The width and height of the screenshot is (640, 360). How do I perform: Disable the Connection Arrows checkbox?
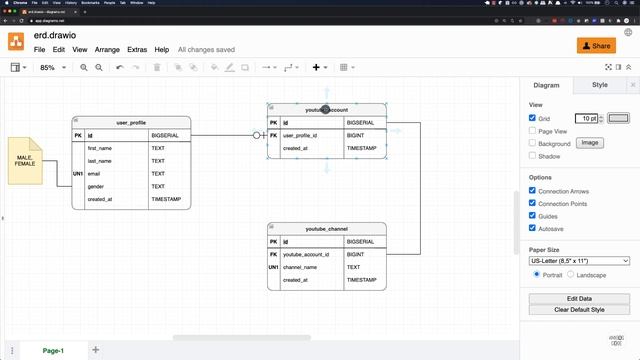532,191
